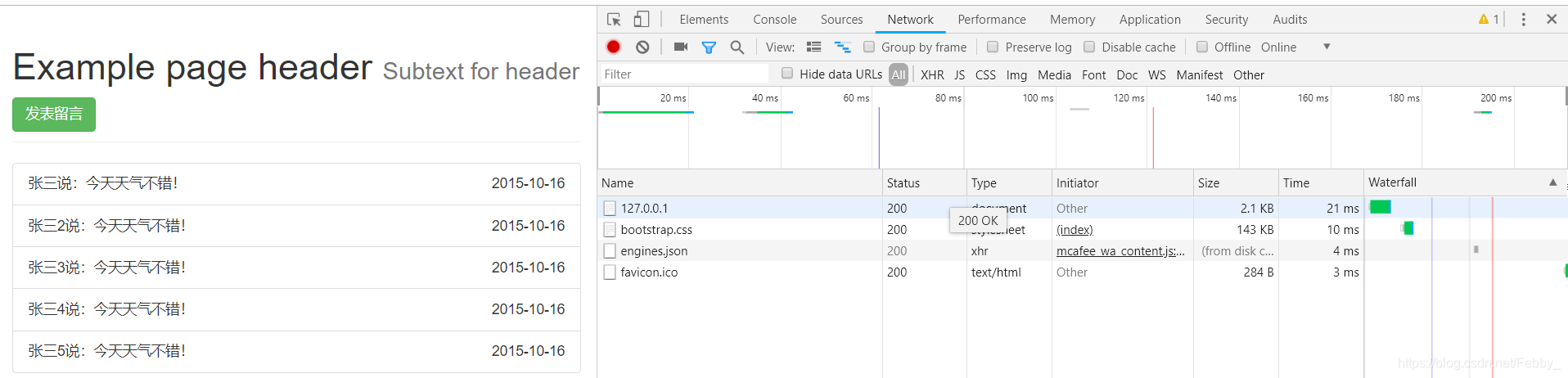Click the green 发表留言 button
The image size is (1568, 378).
pyautogui.click(x=54, y=114)
